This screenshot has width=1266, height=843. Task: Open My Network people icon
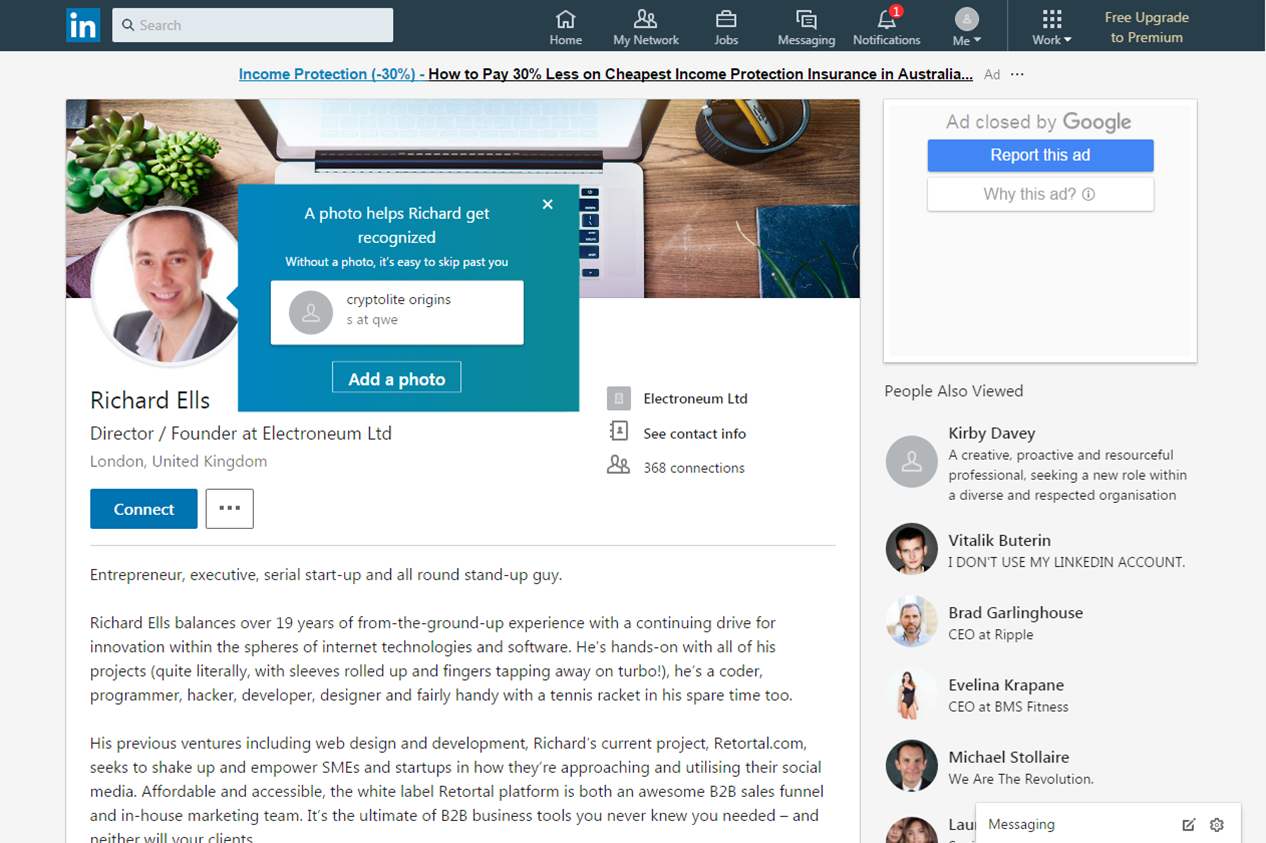[x=646, y=19]
